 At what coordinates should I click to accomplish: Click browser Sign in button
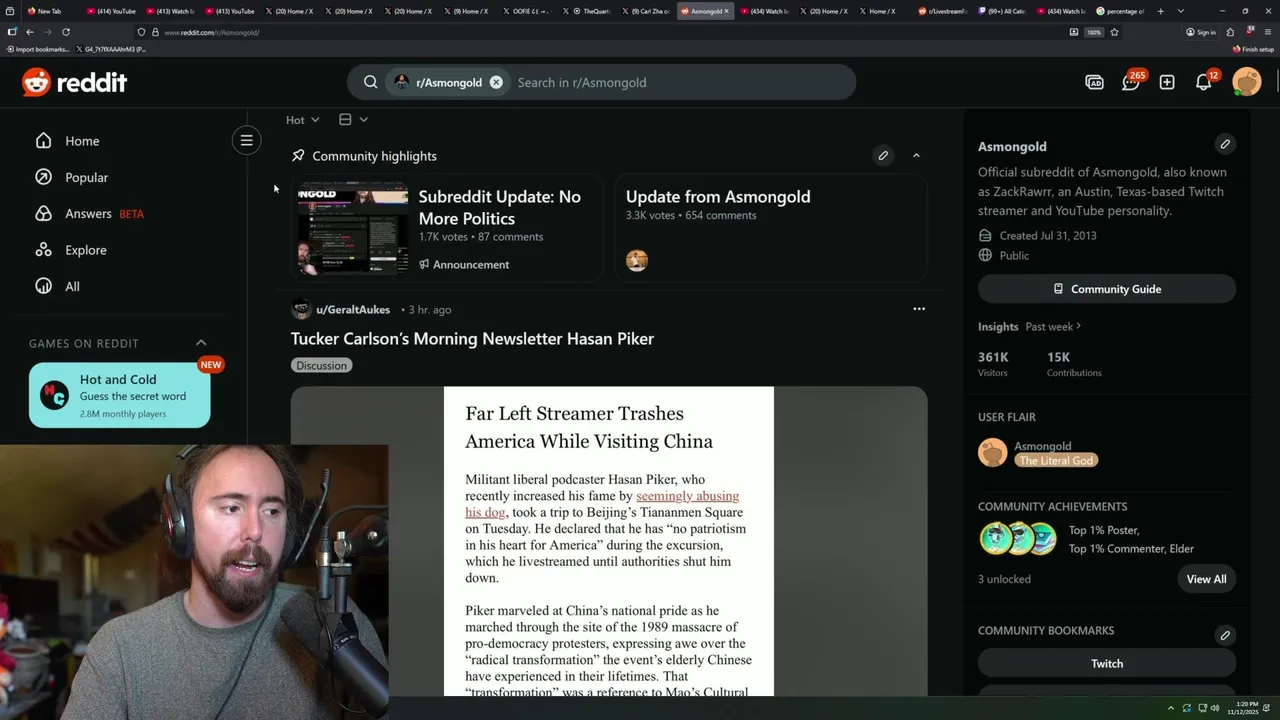[1201, 32]
